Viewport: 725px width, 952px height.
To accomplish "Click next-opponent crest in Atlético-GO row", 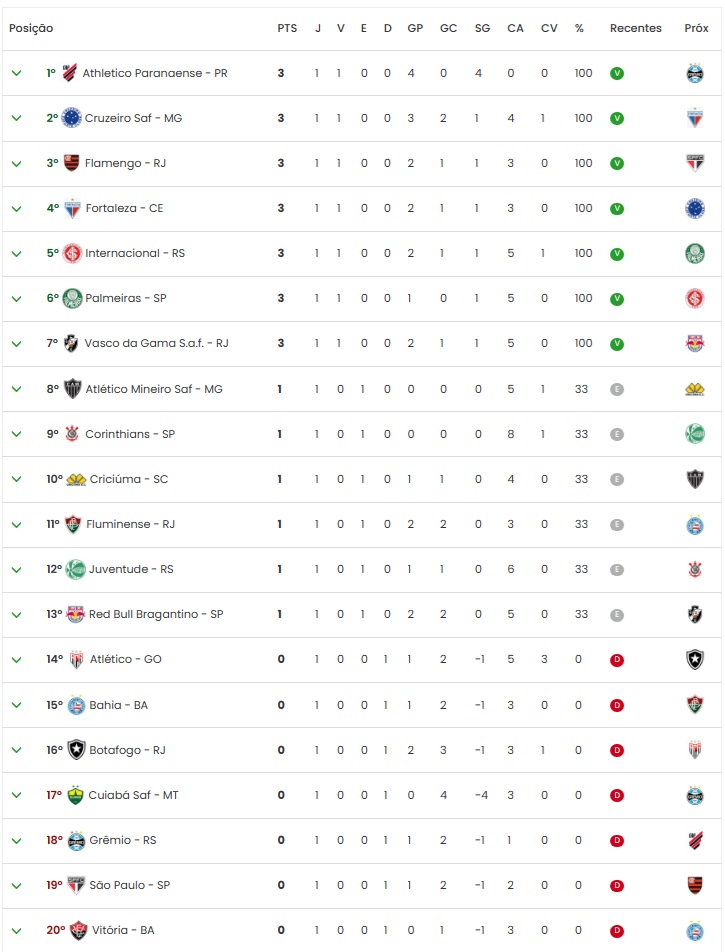I will point(695,660).
